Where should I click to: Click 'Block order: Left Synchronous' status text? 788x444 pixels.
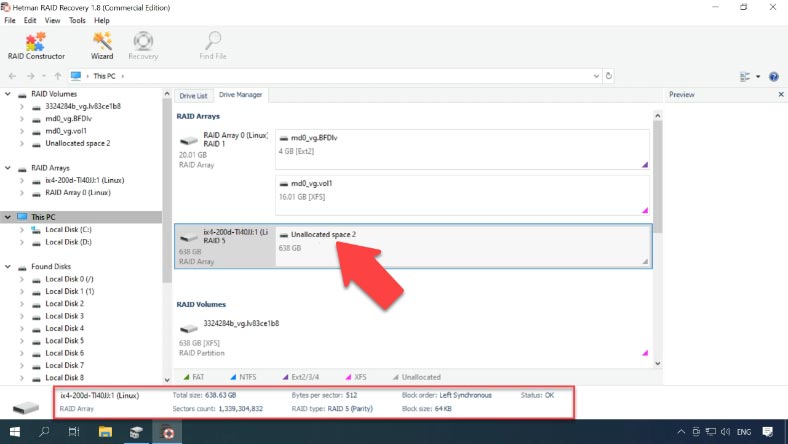pos(447,395)
